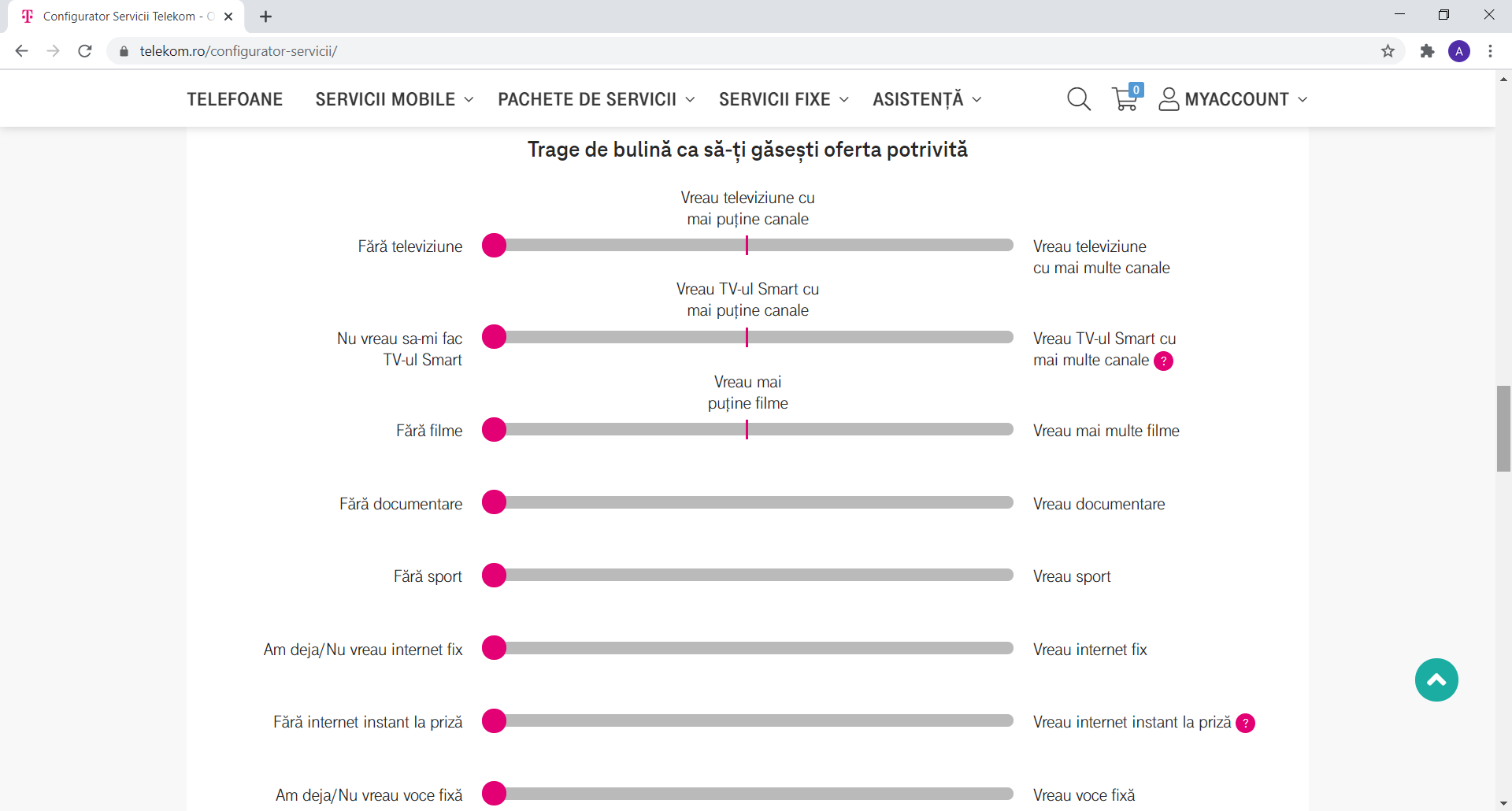
Task: Open the Asistență menu
Action: click(926, 99)
